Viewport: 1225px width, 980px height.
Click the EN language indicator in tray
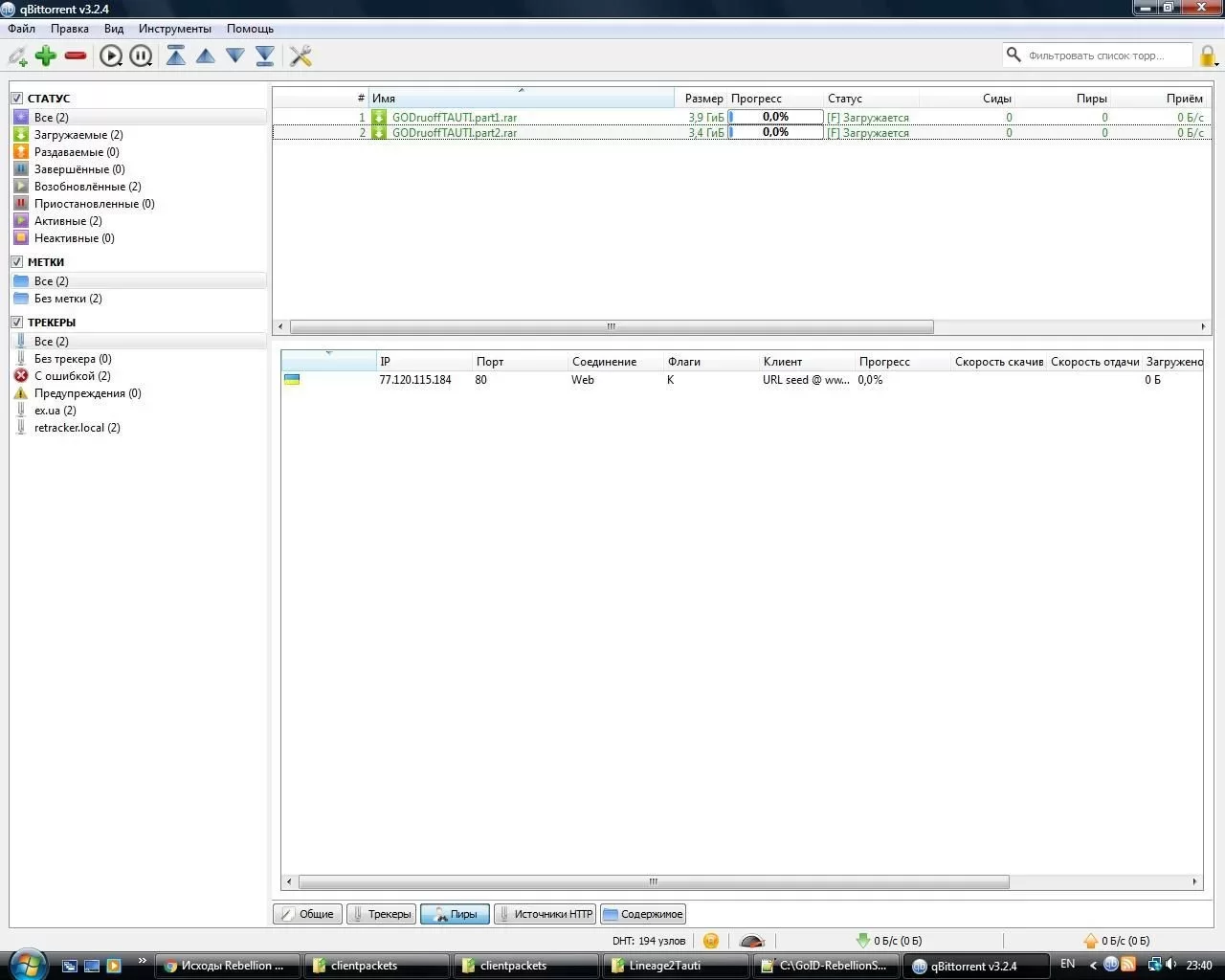coord(1068,964)
